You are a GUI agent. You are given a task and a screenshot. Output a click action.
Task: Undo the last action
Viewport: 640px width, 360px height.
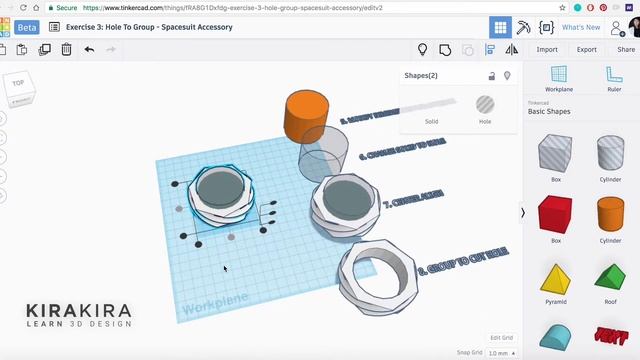(89, 49)
